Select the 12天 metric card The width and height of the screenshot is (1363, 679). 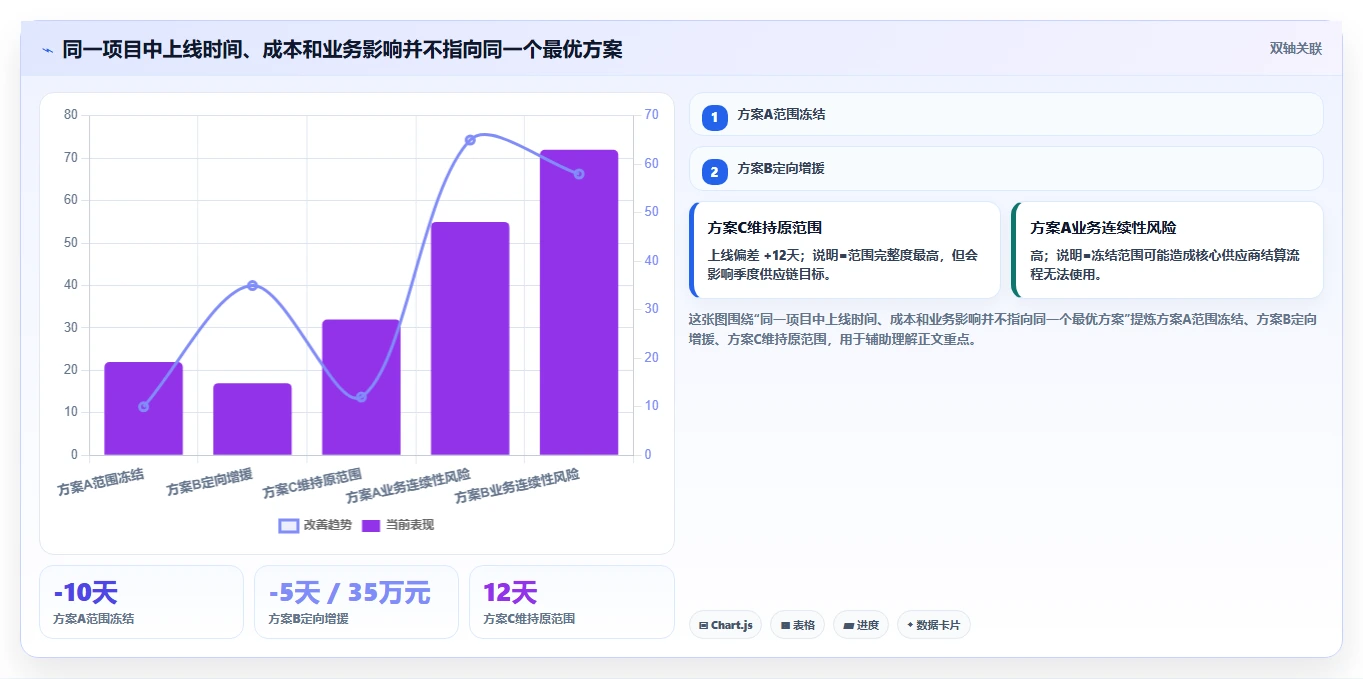571,602
